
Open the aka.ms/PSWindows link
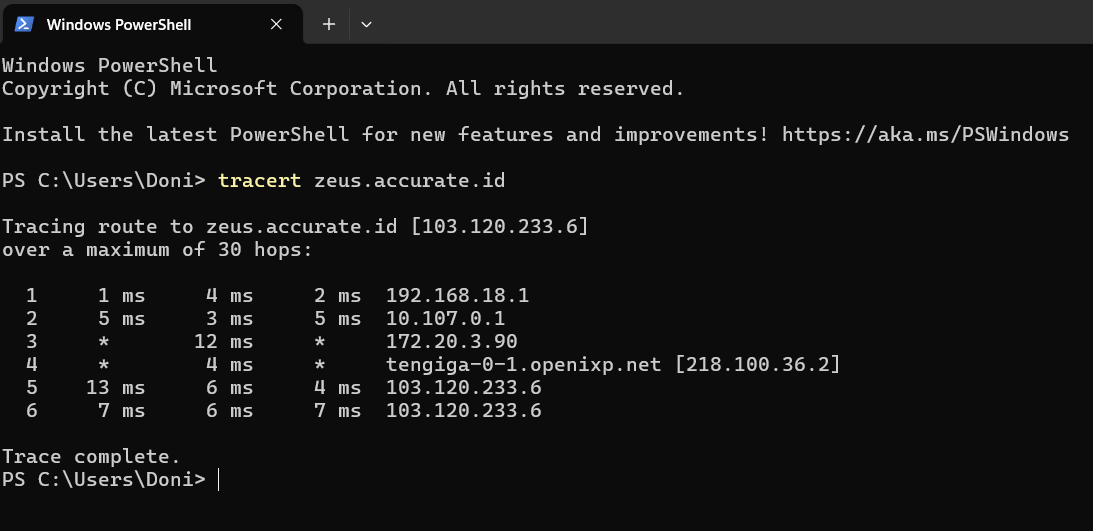tap(925, 134)
